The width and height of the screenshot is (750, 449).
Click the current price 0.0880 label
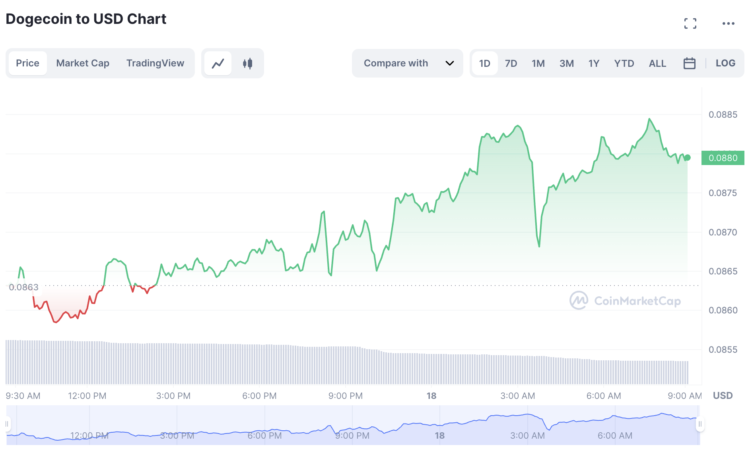[723, 158]
